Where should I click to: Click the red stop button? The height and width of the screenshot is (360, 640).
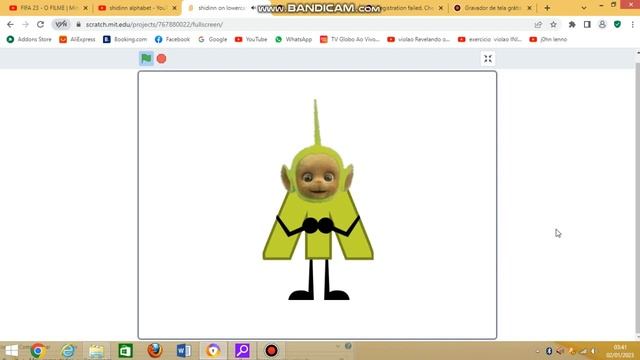pyautogui.click(x=162, y=59)
